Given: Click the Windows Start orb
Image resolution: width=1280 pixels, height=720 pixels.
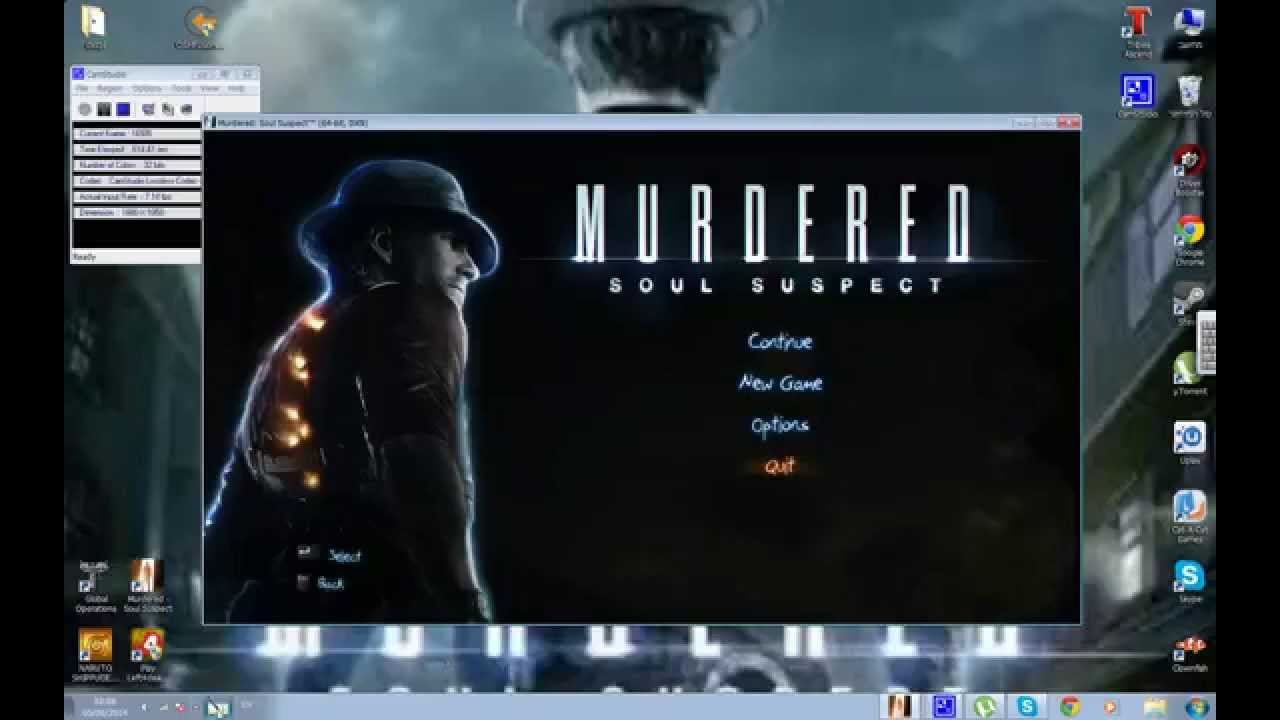Looking at the screenshot, I should (1197, 707).
